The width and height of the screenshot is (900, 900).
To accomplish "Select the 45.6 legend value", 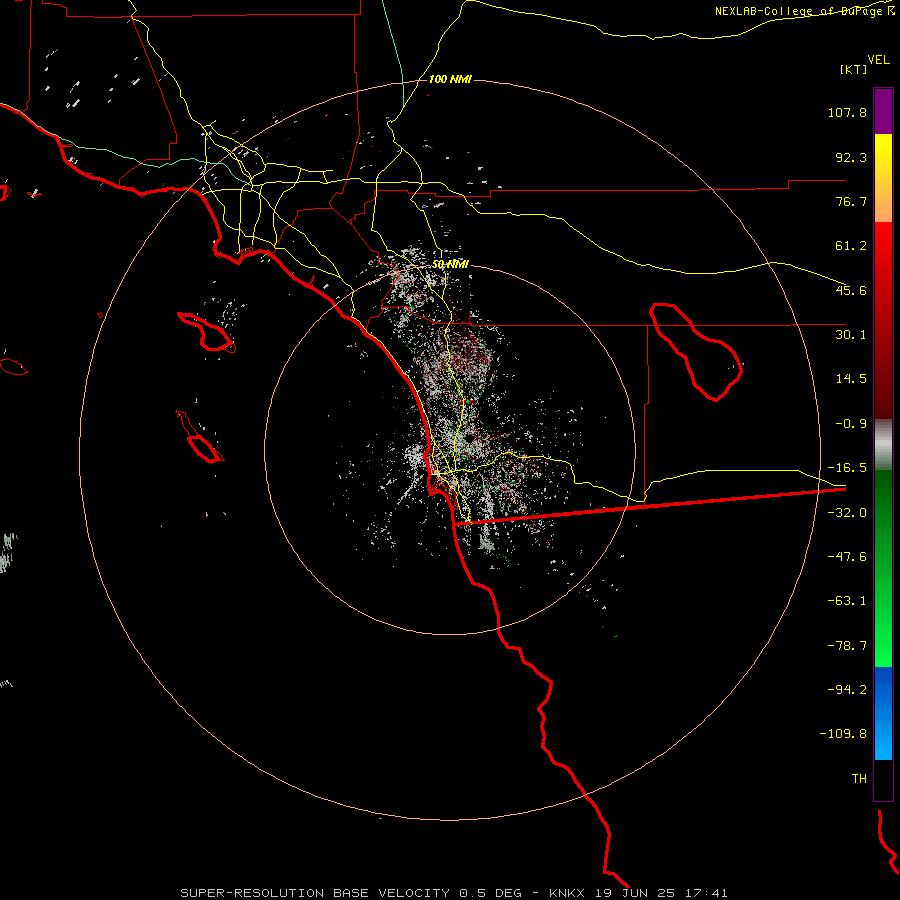I will [851, 290].
